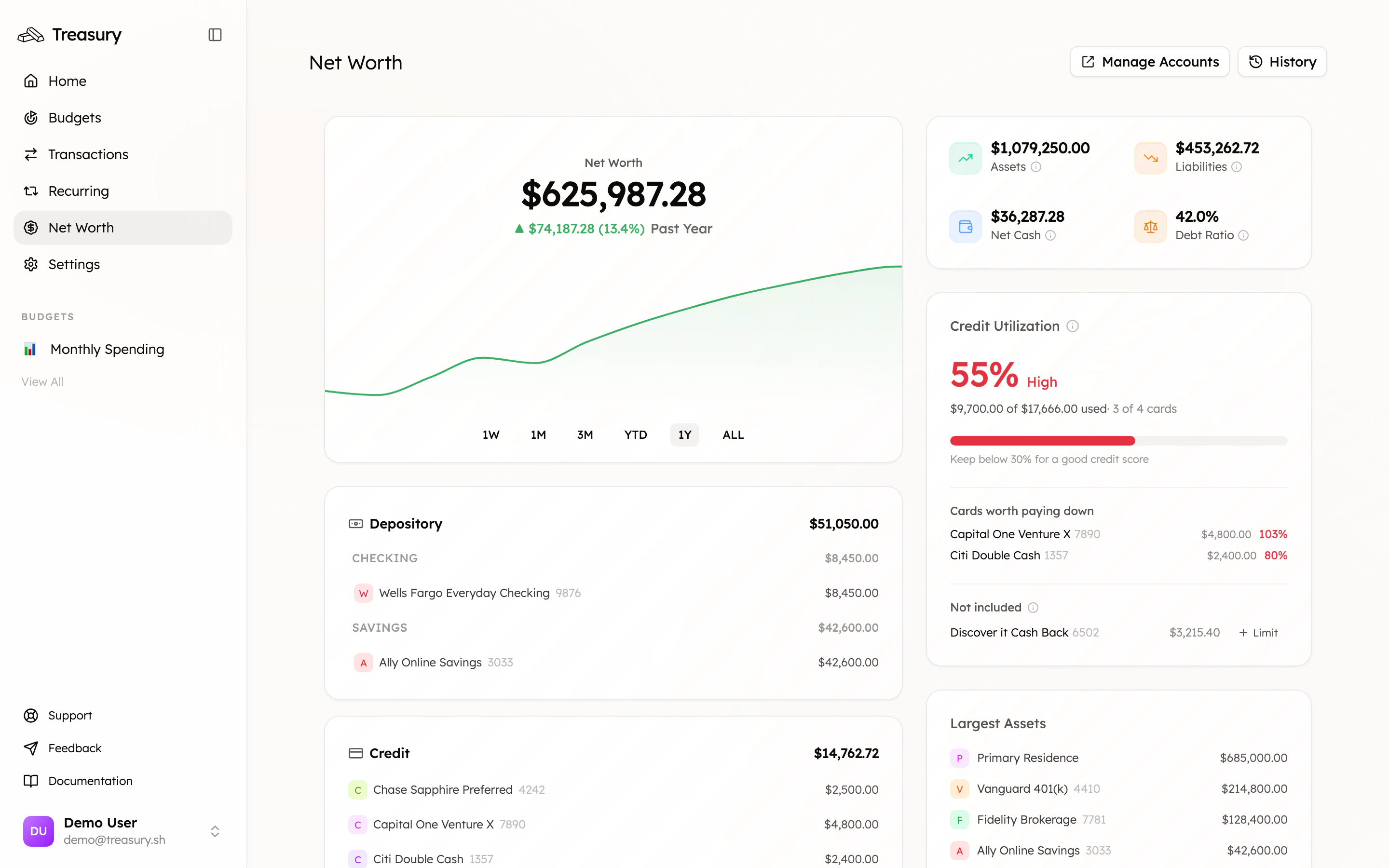The width and height of the screenshot is (1389, 868).
Task: Click the Liabilities info icon
Action: (x=1237, y=167)
